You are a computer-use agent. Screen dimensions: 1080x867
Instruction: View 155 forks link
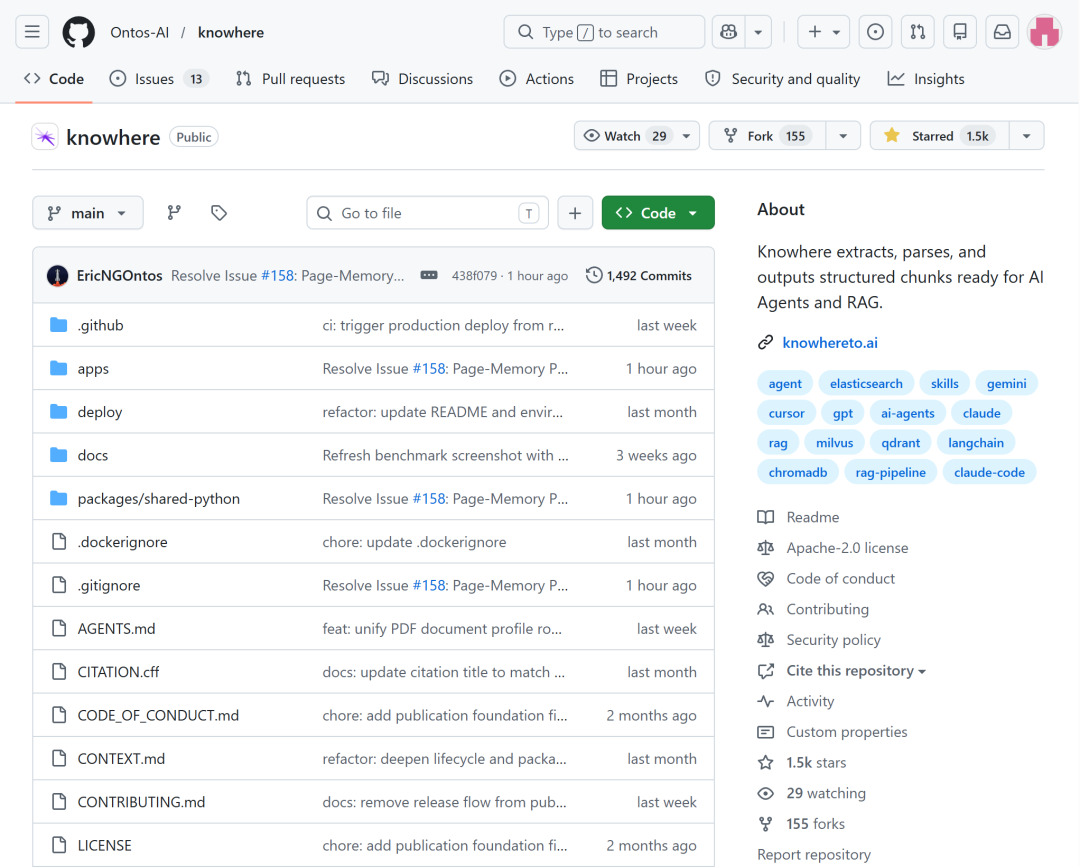(x=816, y=824)
